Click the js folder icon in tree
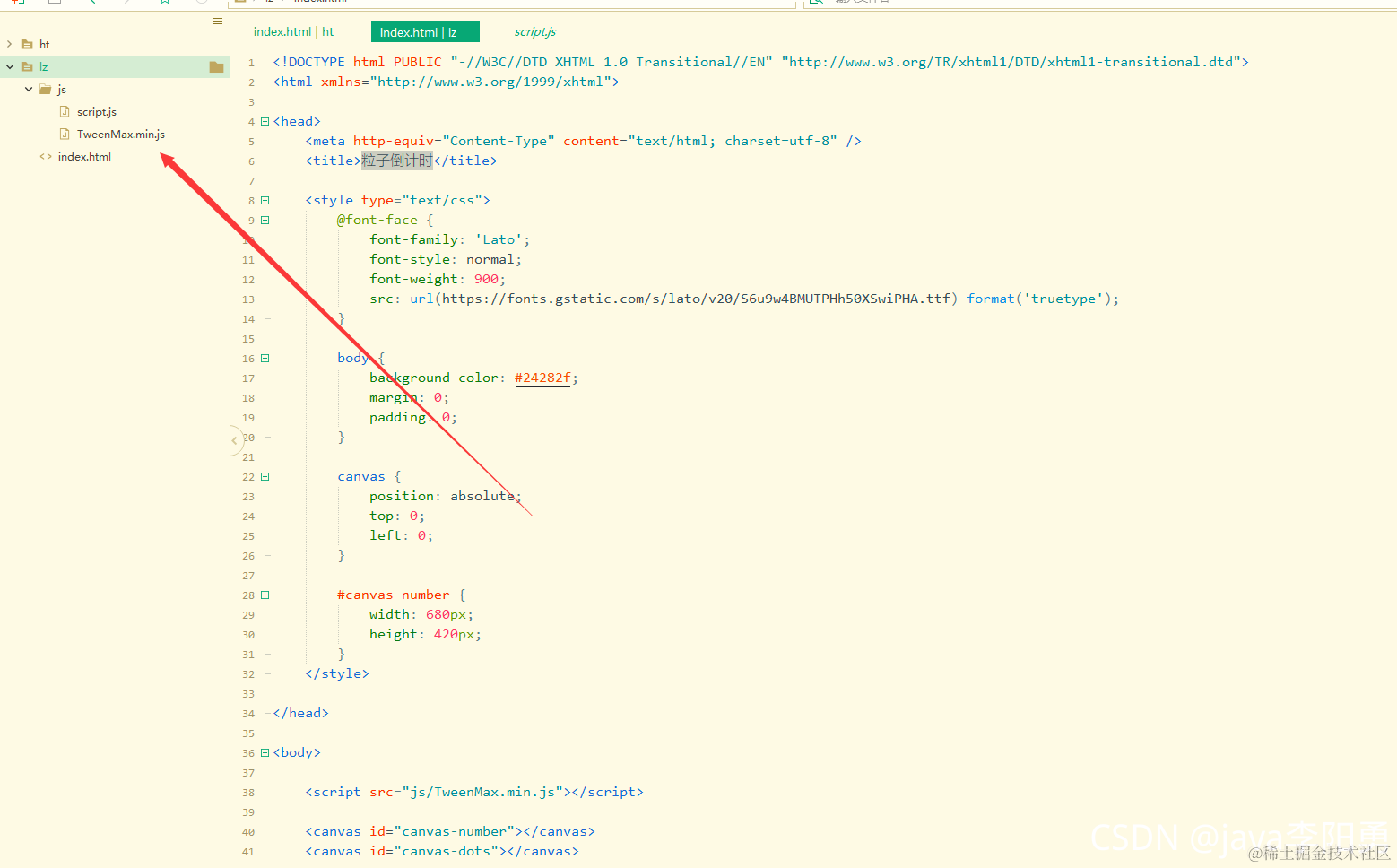1397x868 pixels. (46, 89)
